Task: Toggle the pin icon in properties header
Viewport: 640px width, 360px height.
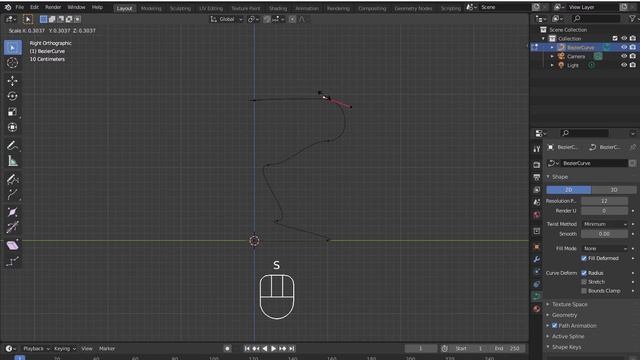Action: (x=633, y=147)
